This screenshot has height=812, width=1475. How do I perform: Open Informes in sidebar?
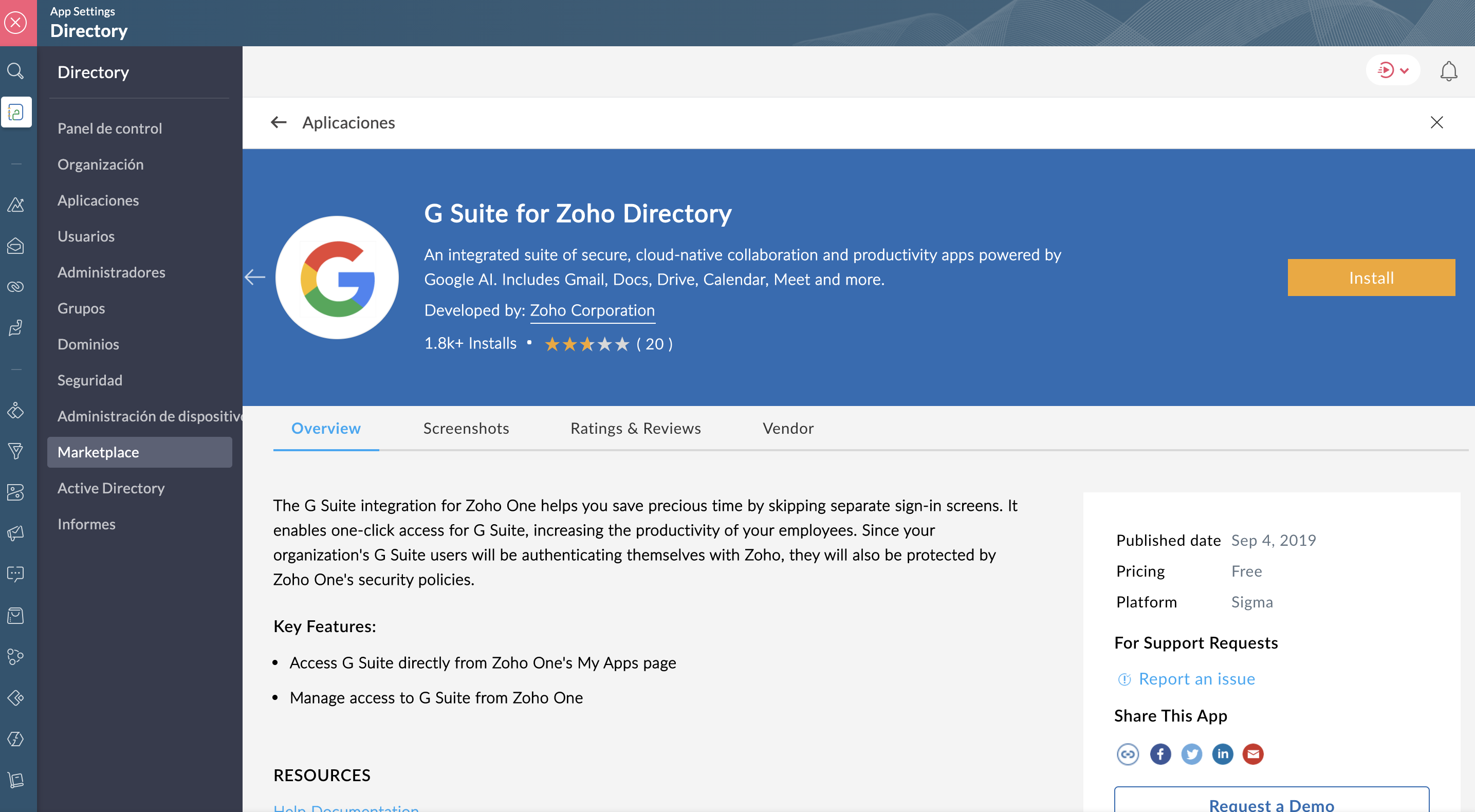[86, 524]
